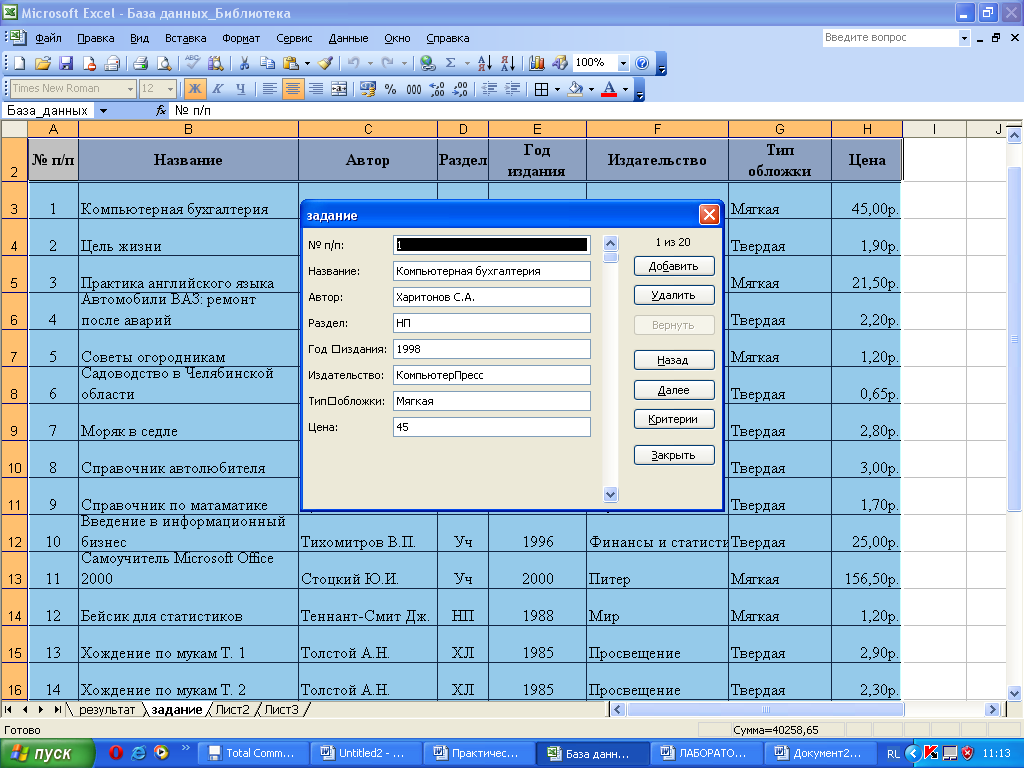Image resolution: width=1024 pixels, height=768 pixels.
Task: Show the Drawing toolbar
Action: point(560,63)
